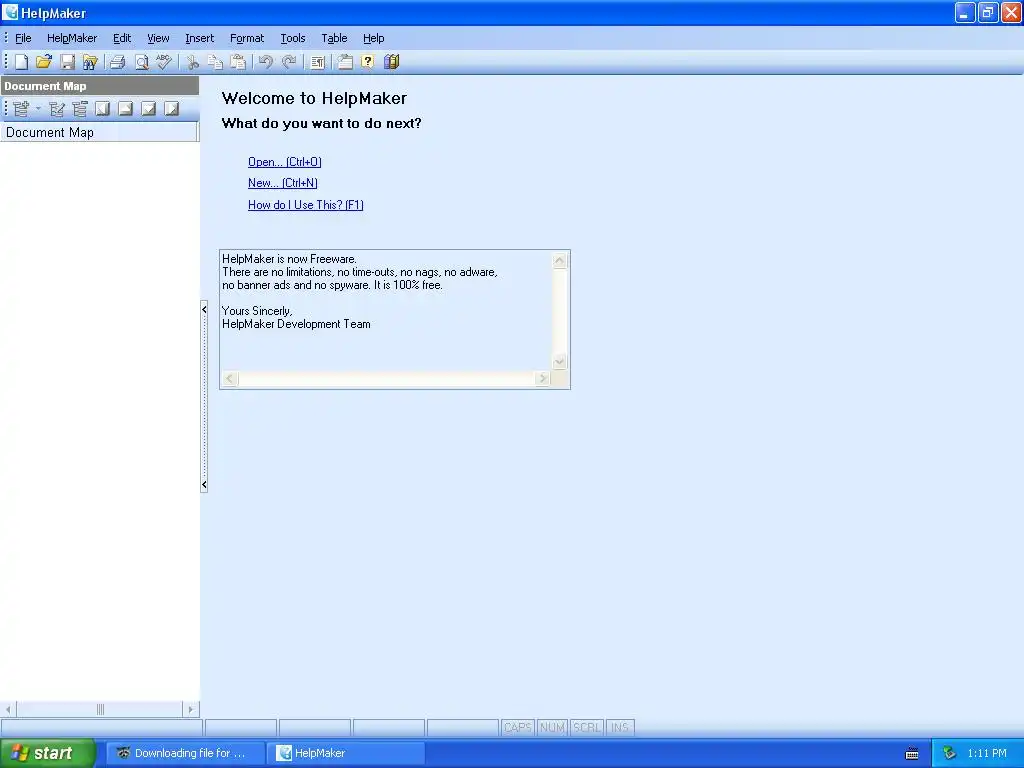1024x768 pixels.
Task: Open the Insert menu
Action: click(x=199, y=39)
